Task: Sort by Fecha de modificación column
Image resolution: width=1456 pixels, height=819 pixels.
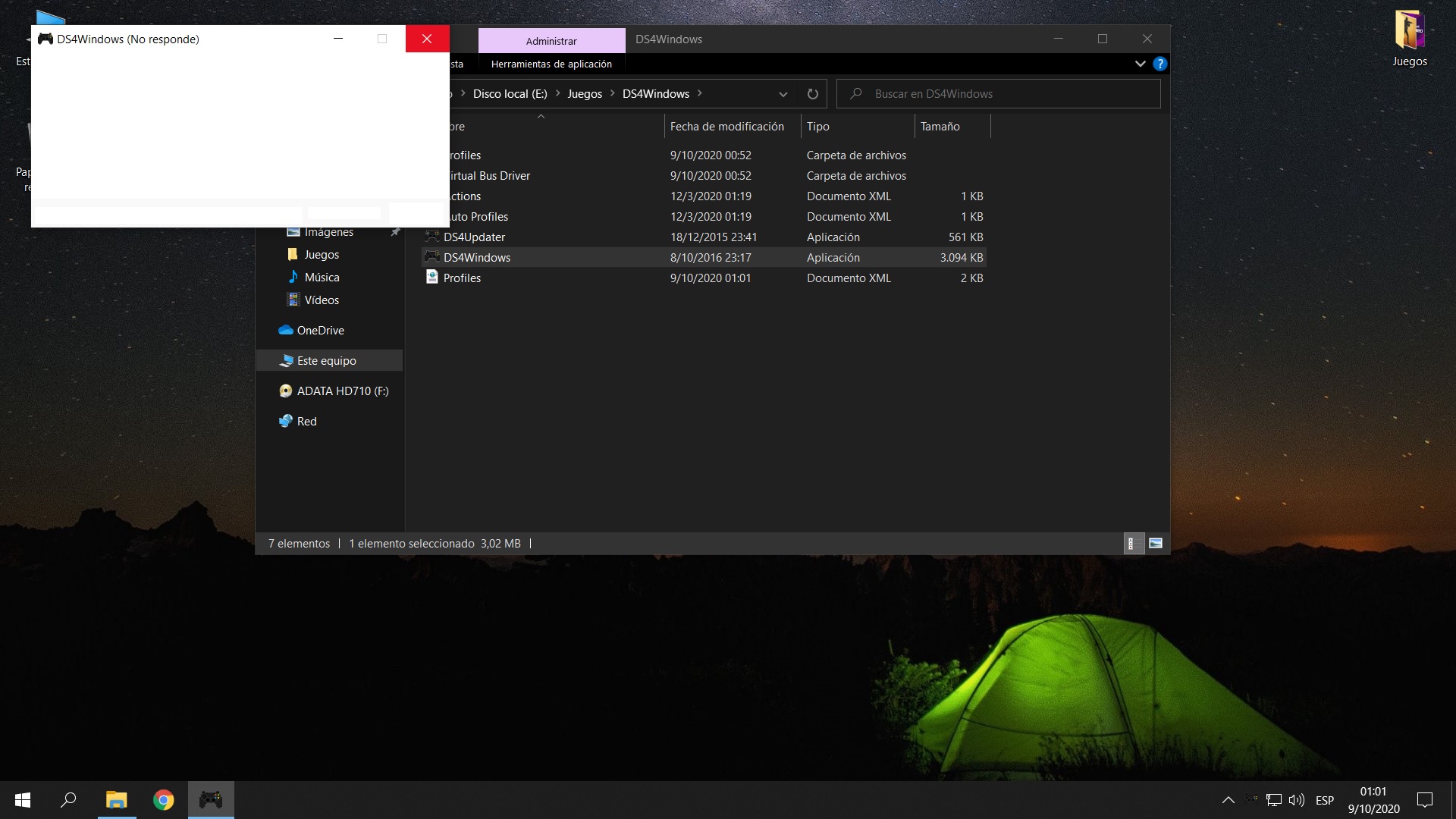Action: pos(726,127)
